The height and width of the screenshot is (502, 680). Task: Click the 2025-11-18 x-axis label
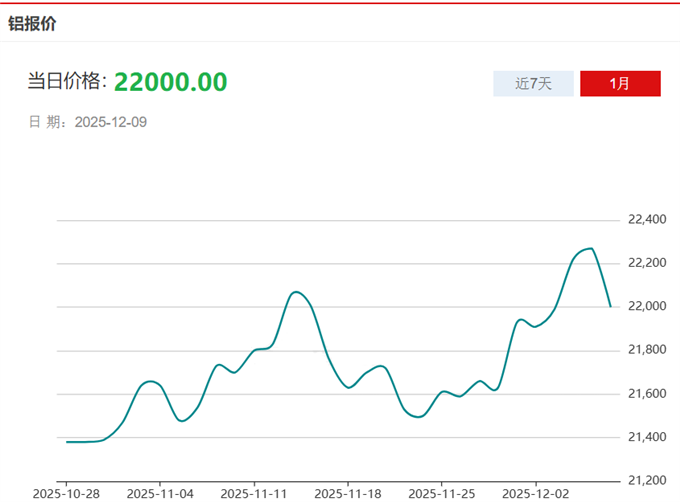click(x=347, y=493)
